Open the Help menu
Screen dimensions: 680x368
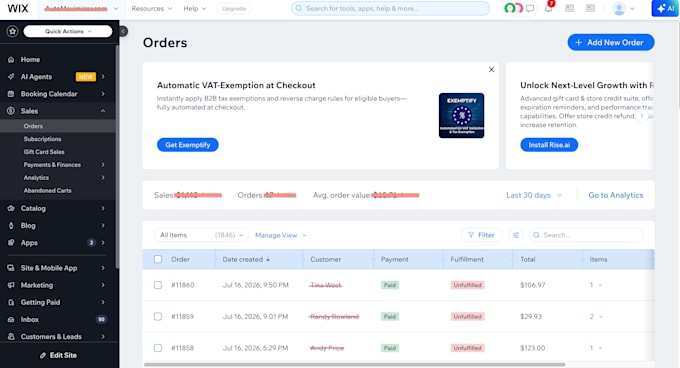pyautogui.click(x=194, y=8)
